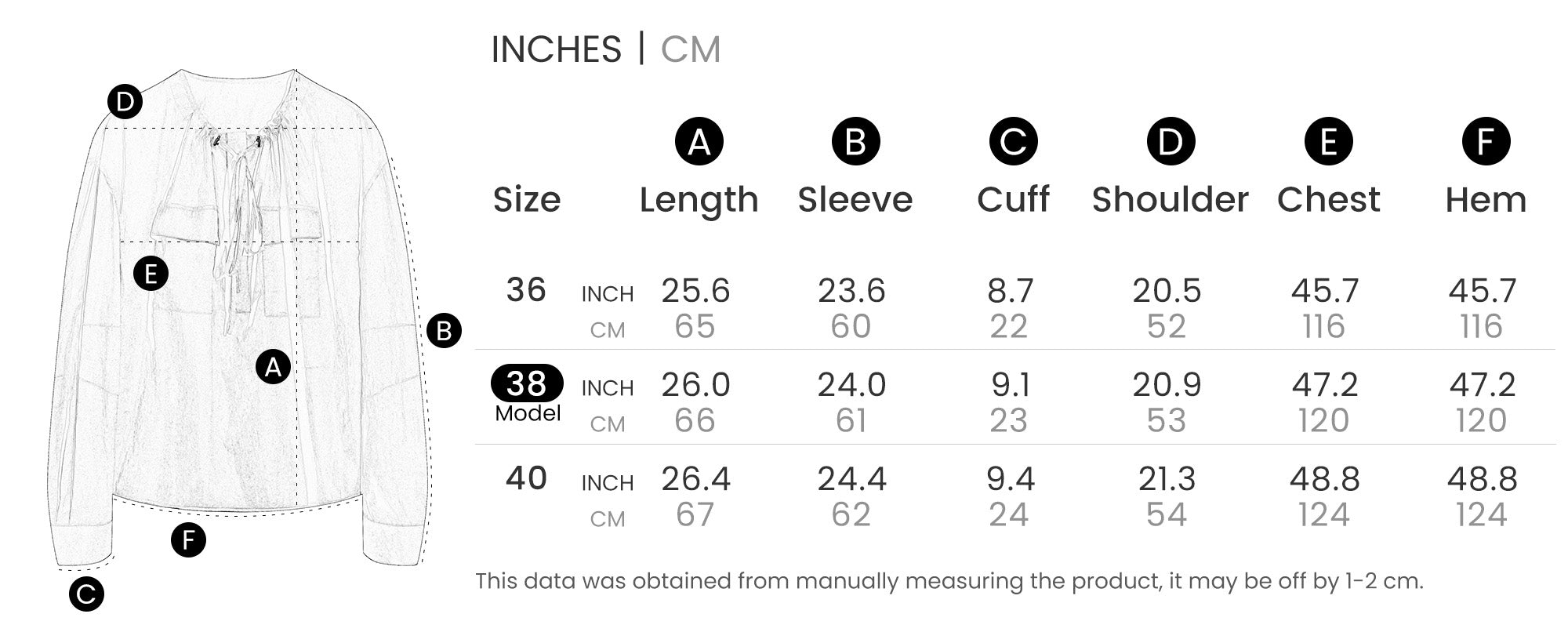Click the B badge above Sleeve
Image resolution: width=1568 pixels, height=632 pixels.
click(855, 142)
